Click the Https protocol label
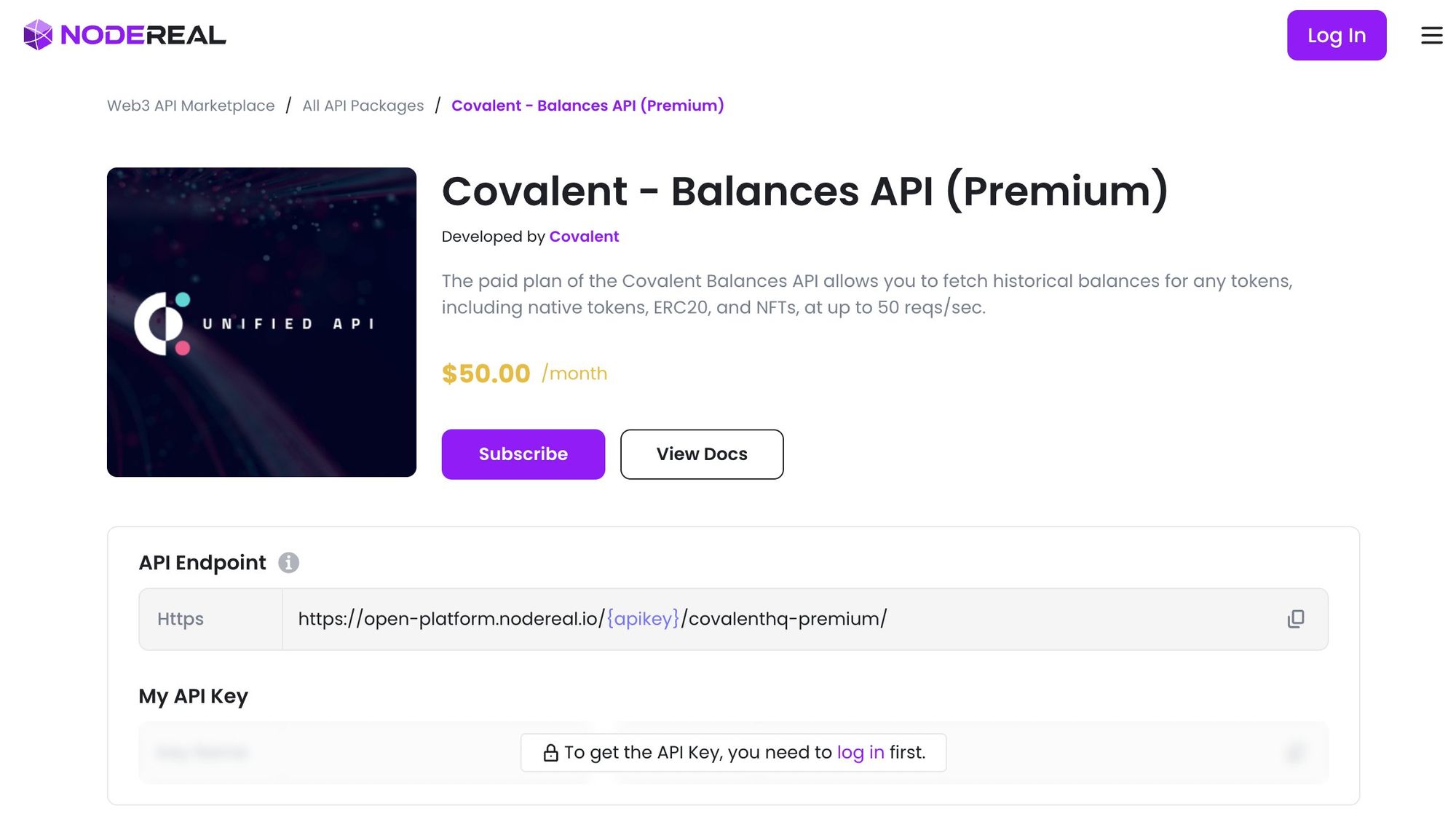Screen dimensions: 1456x822 click(181, 619)
